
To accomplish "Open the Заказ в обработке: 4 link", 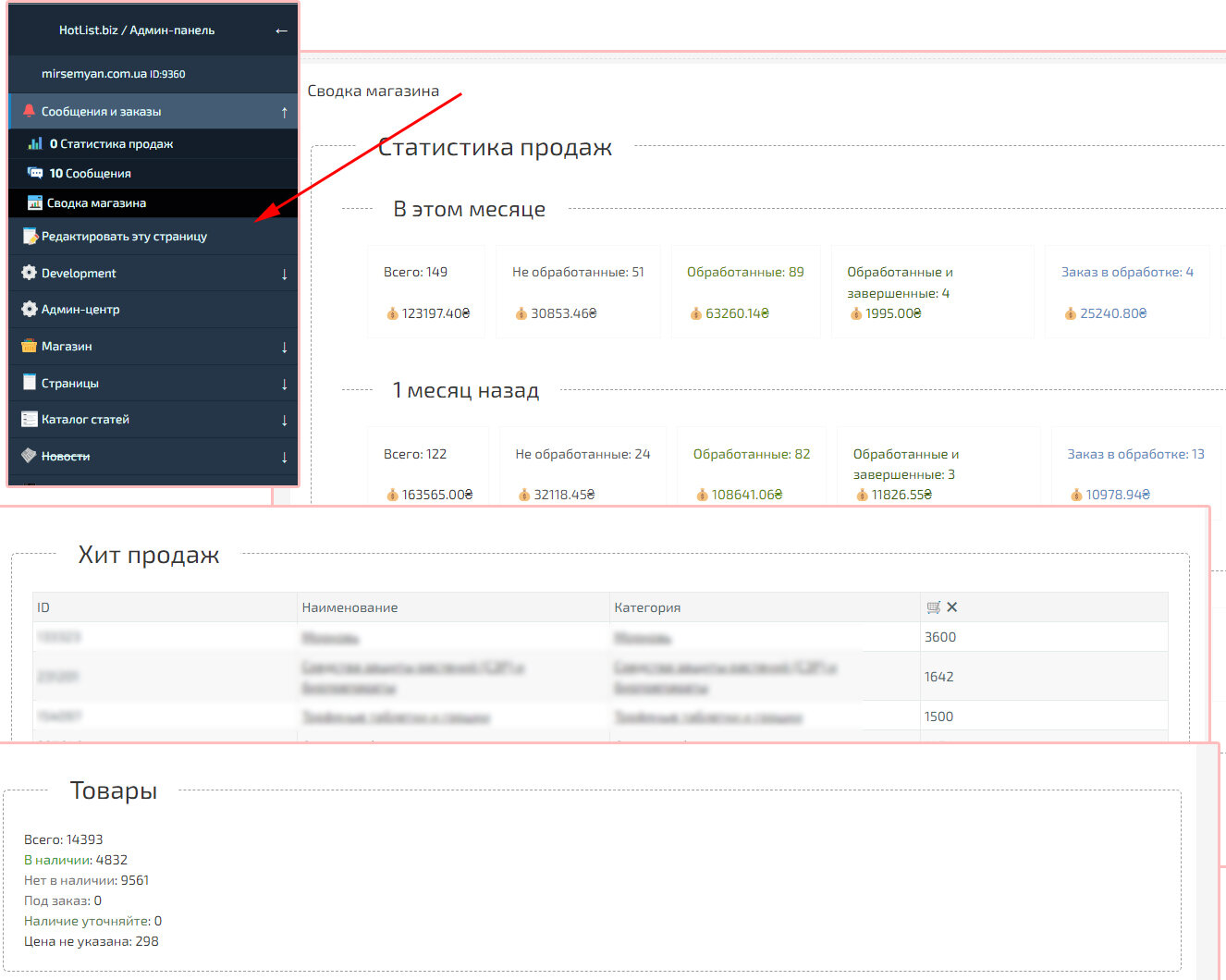I will coord(1126,272).
